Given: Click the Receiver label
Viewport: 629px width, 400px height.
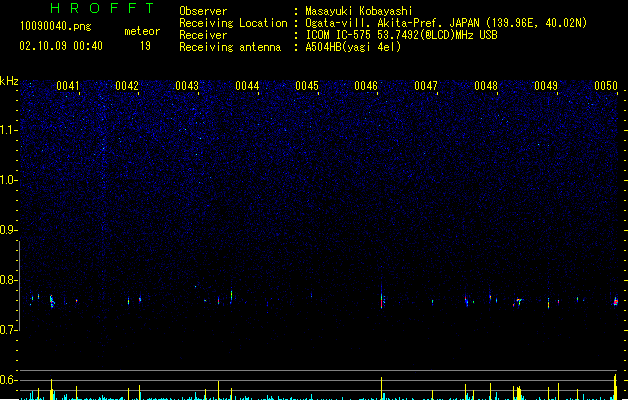Looking at the screenshot, I should pyautogui.click(x=203, y=35).
